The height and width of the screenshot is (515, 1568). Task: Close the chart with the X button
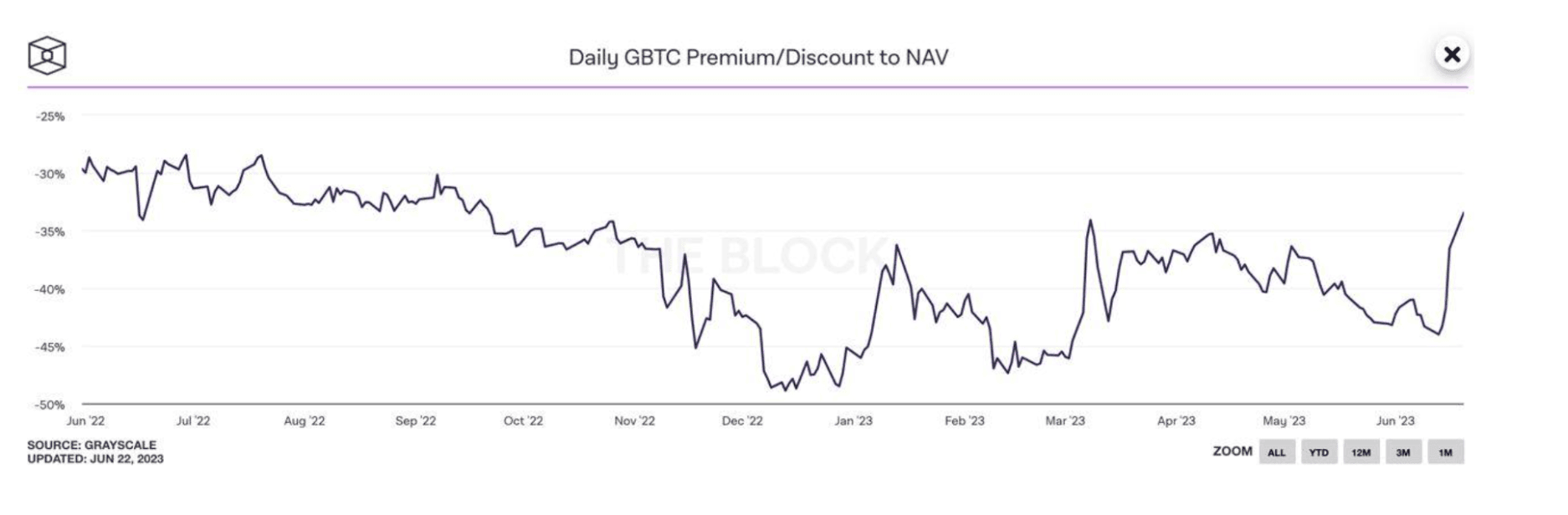(1452, 55)
